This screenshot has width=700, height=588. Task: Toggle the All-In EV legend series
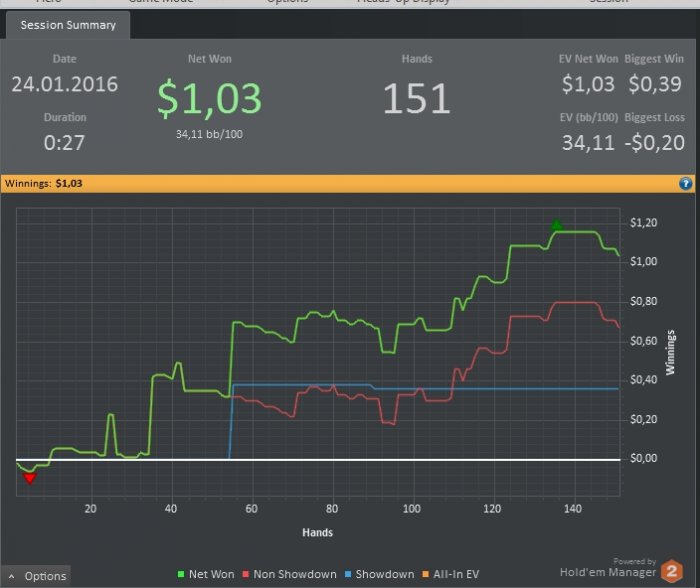click(450, 574)
